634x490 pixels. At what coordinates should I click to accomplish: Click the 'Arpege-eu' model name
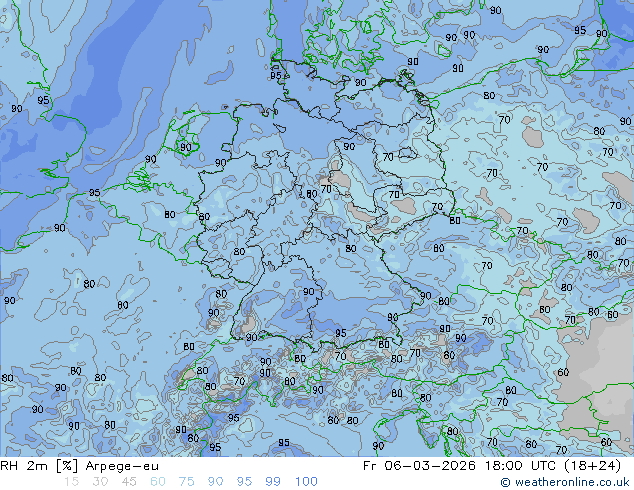(x=122, y=467)
